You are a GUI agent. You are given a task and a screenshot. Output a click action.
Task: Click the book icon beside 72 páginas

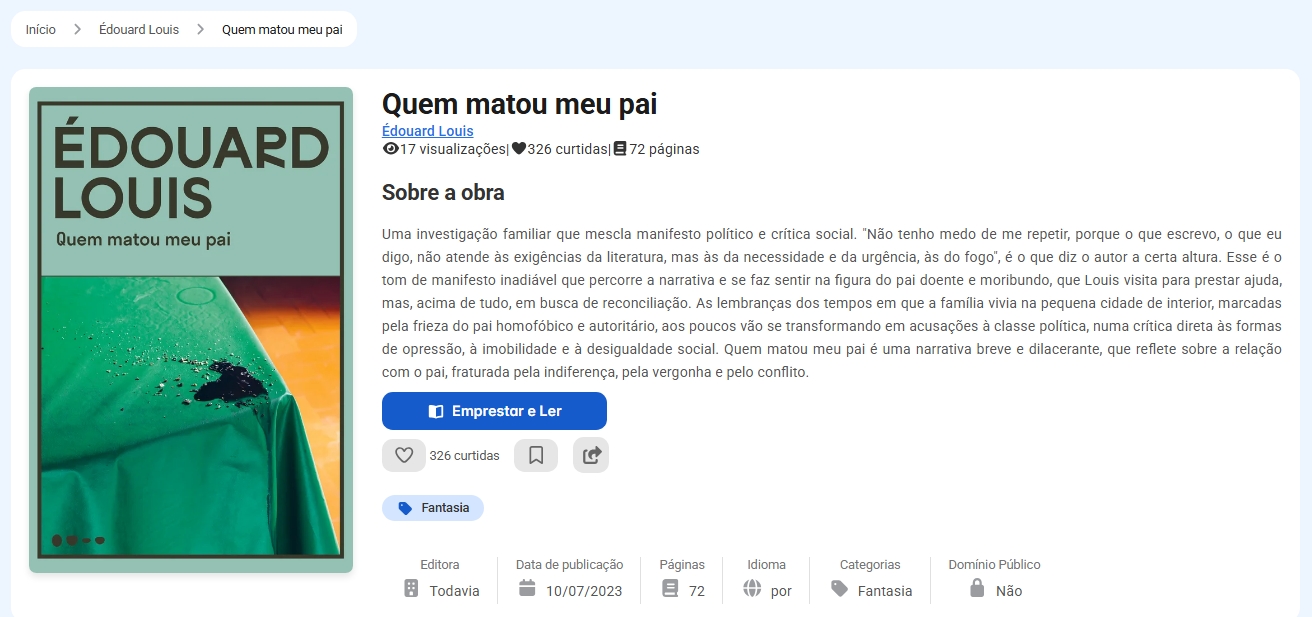coord(620,149)
